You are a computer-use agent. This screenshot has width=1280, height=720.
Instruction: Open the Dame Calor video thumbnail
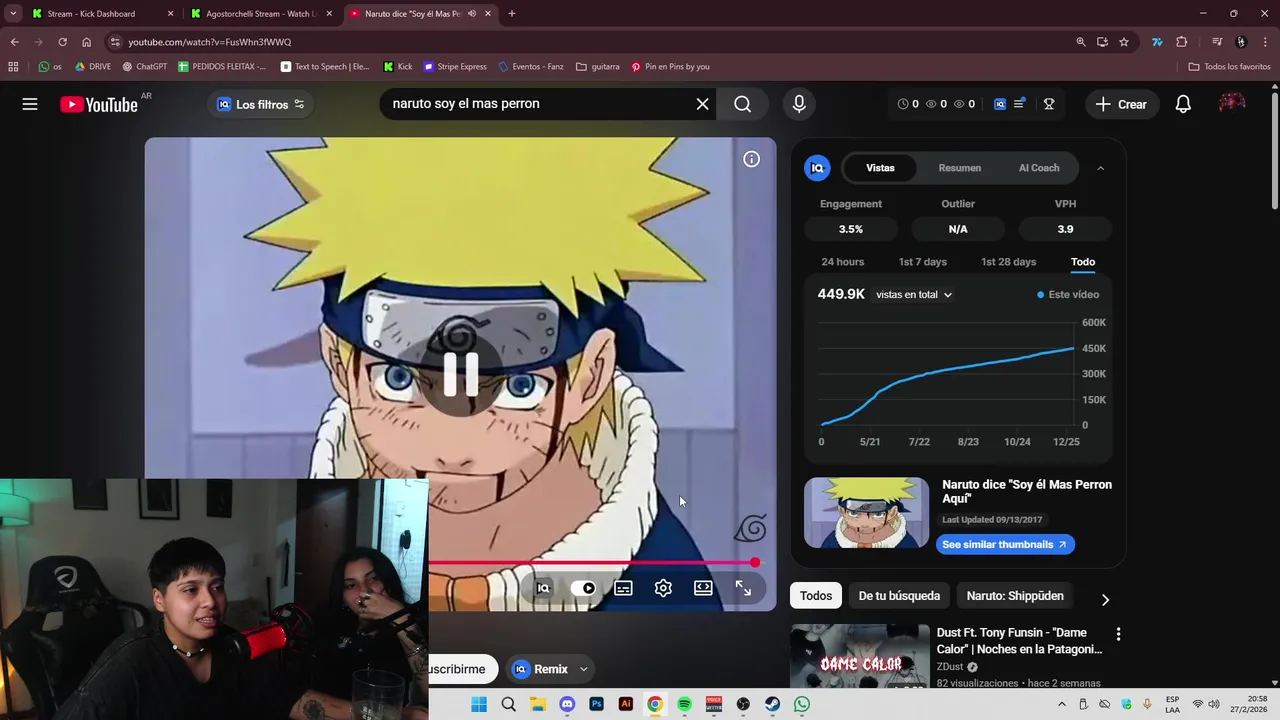(x=860, y=657)
